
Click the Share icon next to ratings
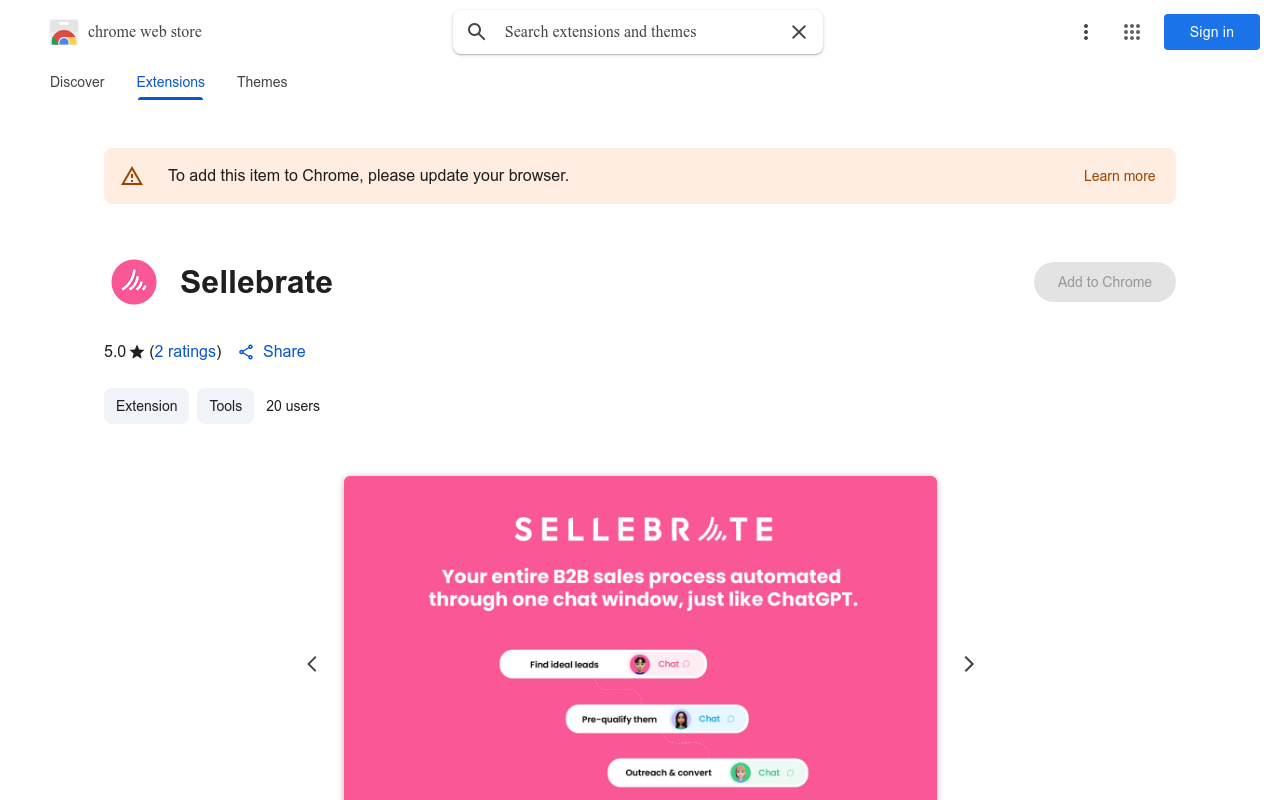(x=246, y=352)
